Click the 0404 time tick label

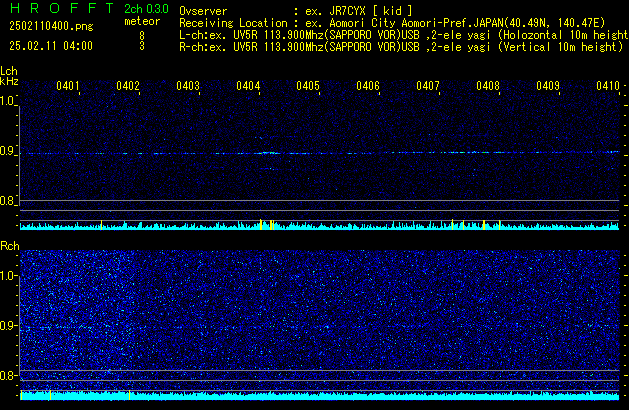pyautogui.click(x=248, y=86)
